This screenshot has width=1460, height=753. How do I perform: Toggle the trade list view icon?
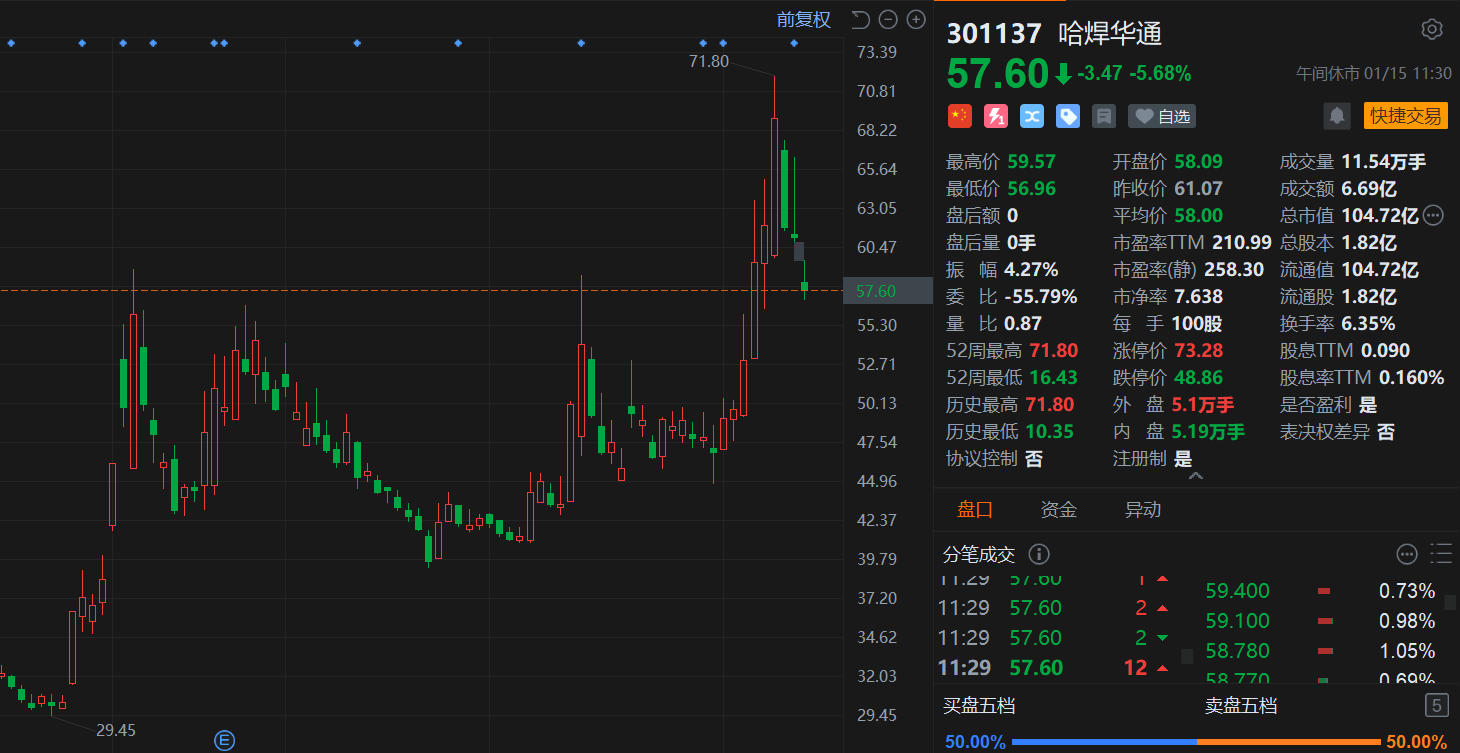coord(1441,554)
